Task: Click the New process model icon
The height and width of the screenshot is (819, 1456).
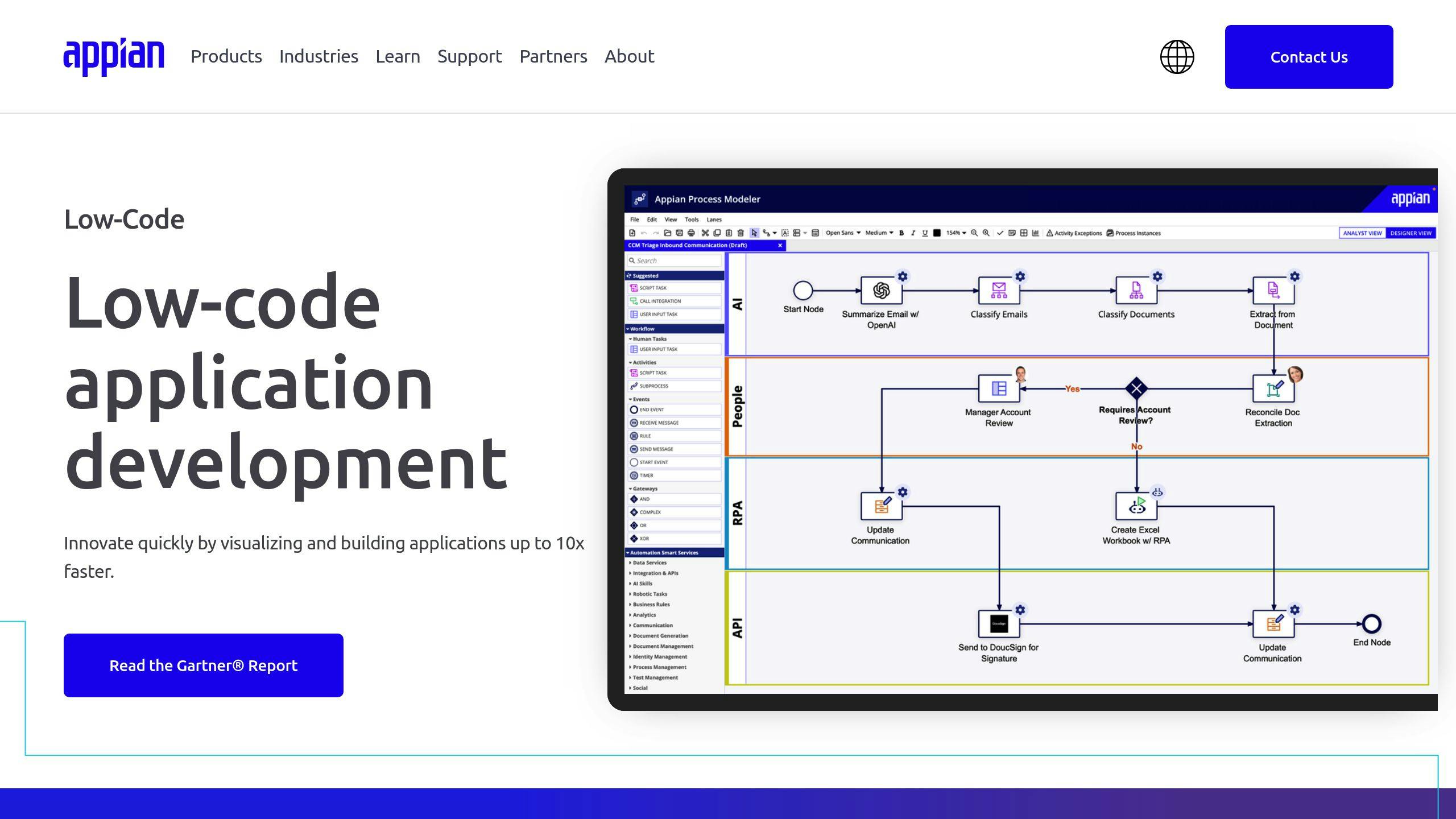Action: (632, 233)
